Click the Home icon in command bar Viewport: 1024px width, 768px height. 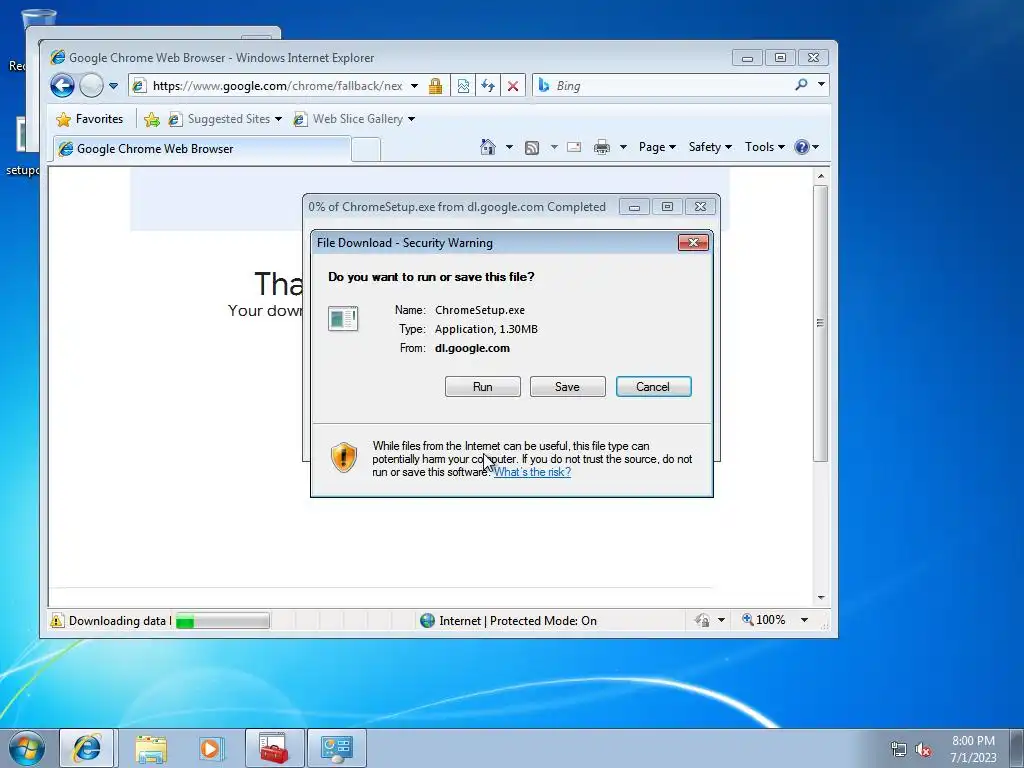488,147
